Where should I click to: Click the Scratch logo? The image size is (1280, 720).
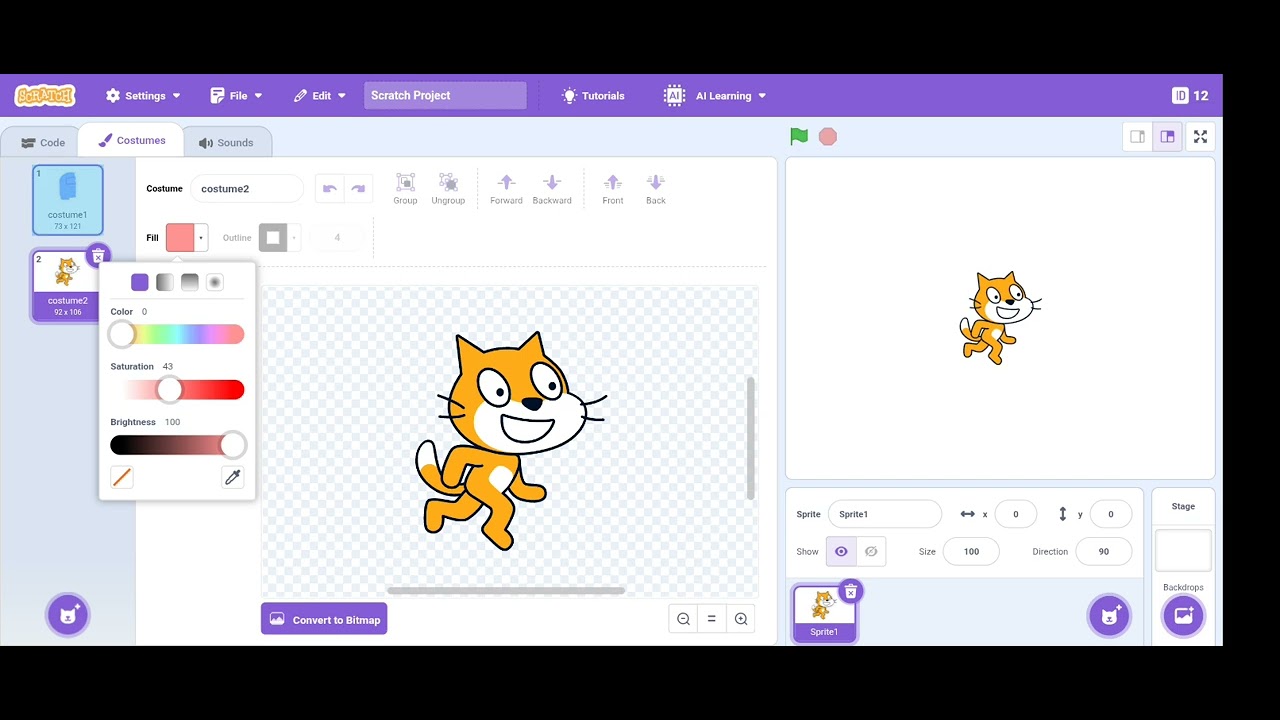click(x=45, y=96)
